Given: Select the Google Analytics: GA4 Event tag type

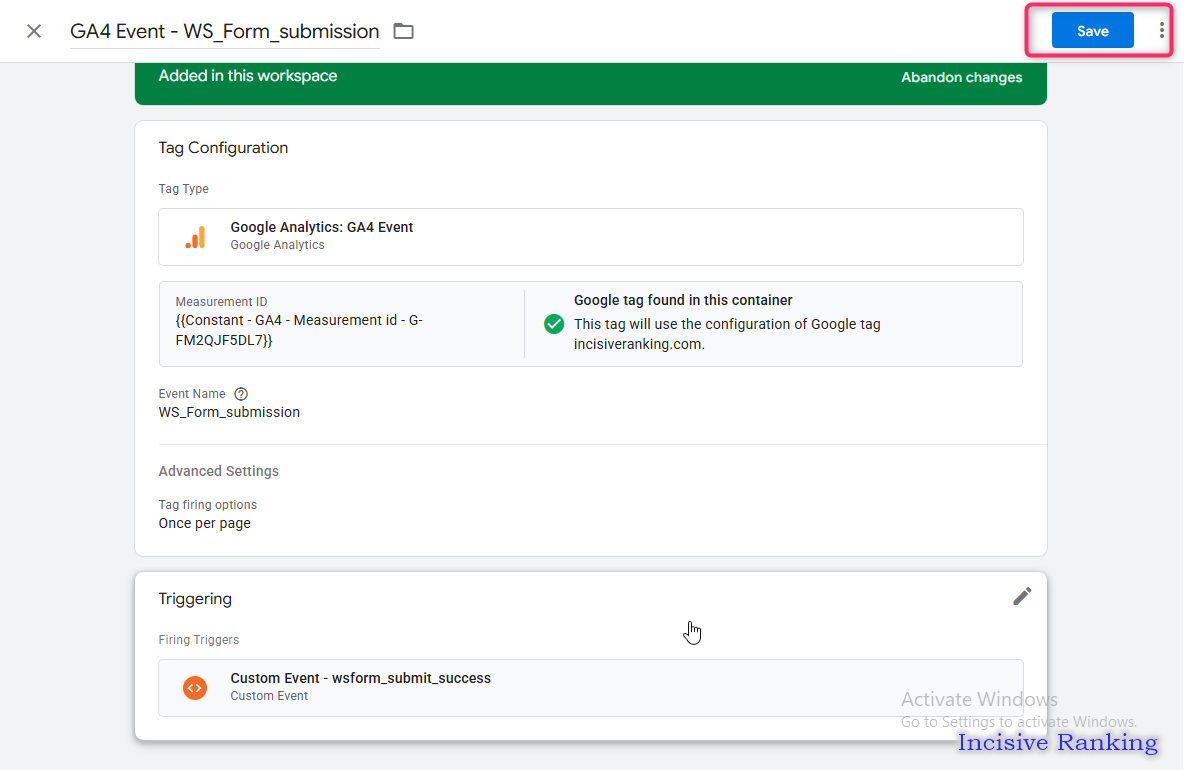Looking at the screenshot, I should [x=590, y=237].
